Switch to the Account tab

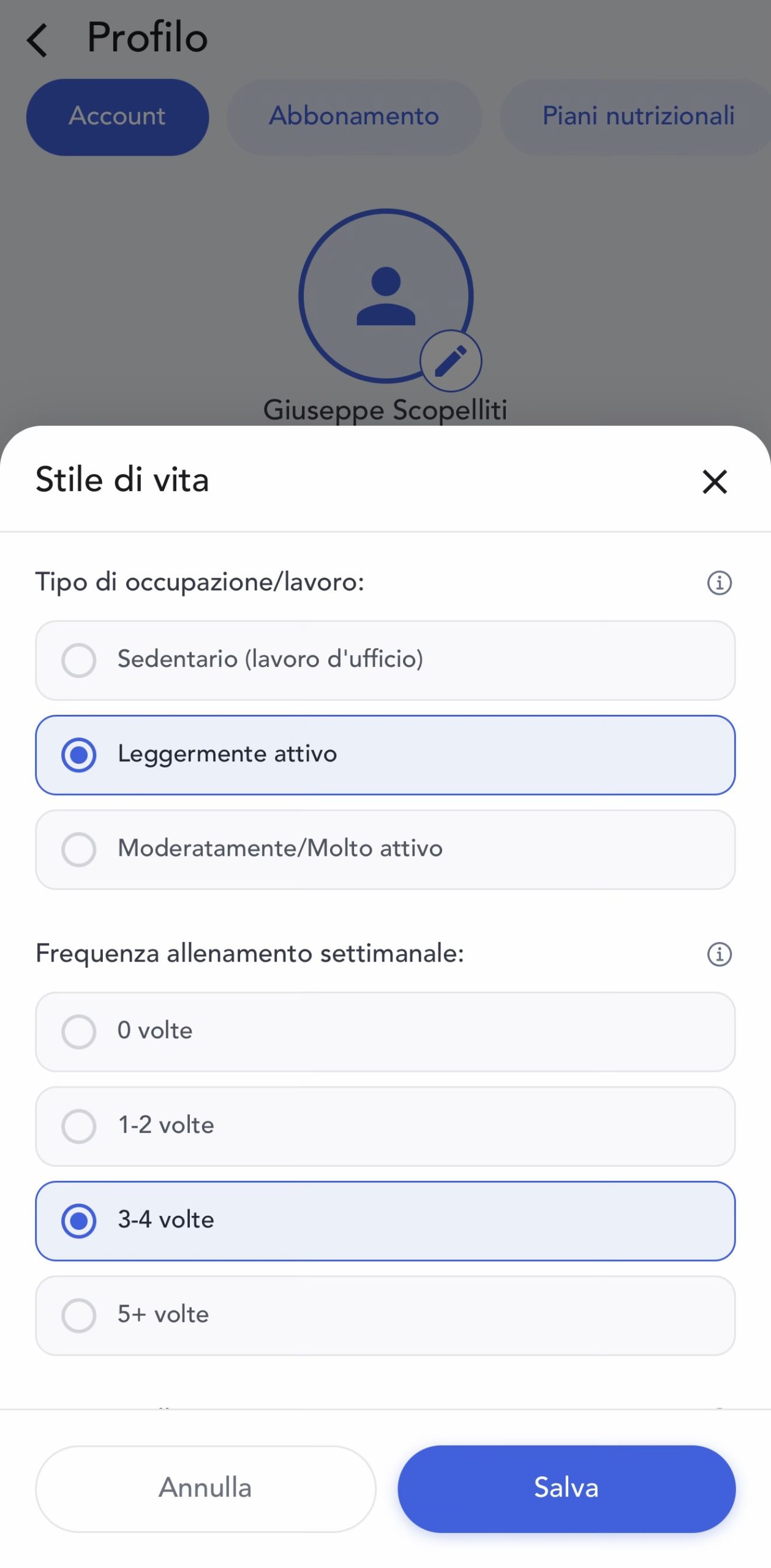click(118, 116)
